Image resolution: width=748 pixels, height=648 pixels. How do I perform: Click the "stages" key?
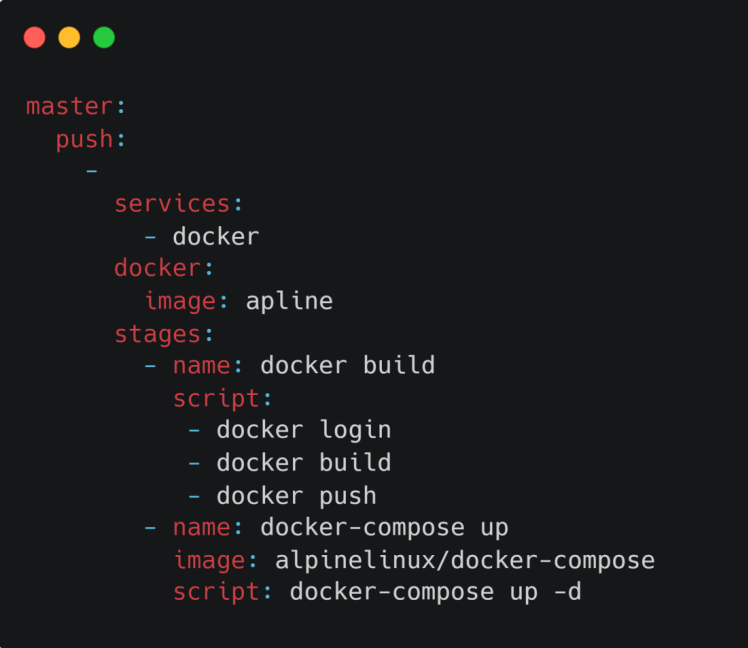coord(157,333)
